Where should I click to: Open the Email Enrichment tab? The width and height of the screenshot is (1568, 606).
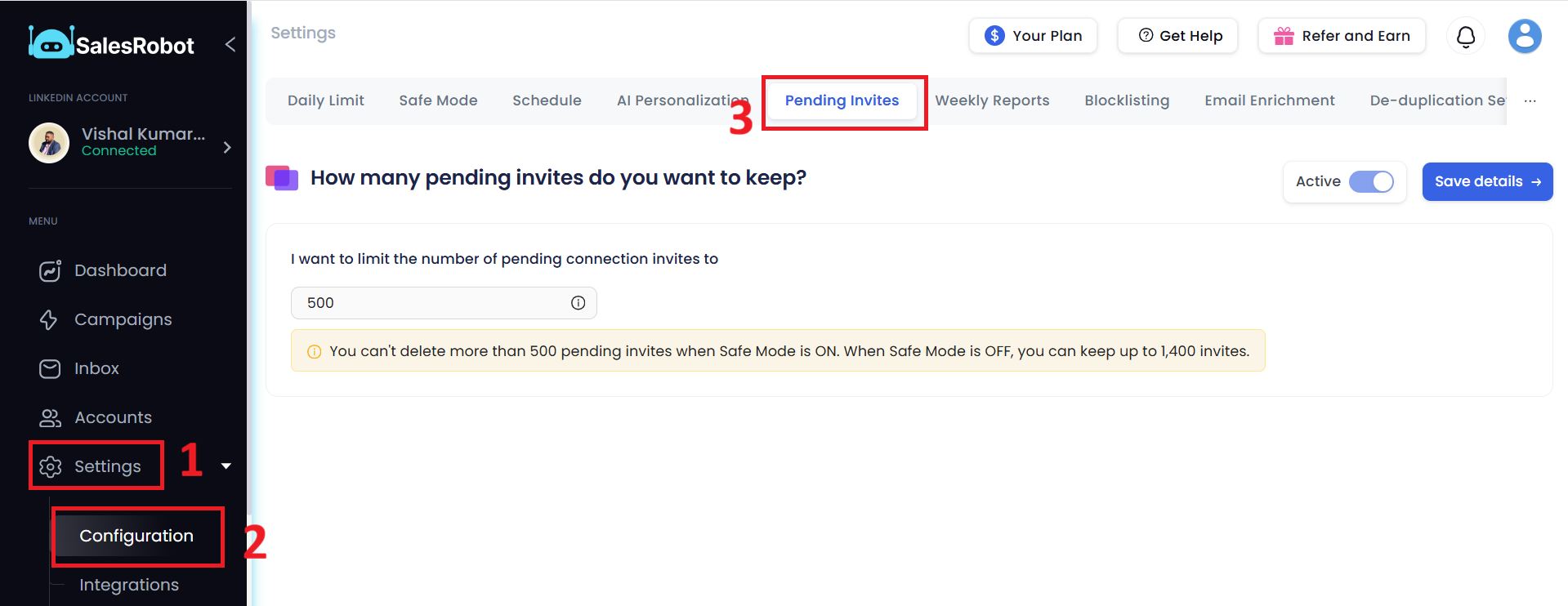tap(1270, 100)
